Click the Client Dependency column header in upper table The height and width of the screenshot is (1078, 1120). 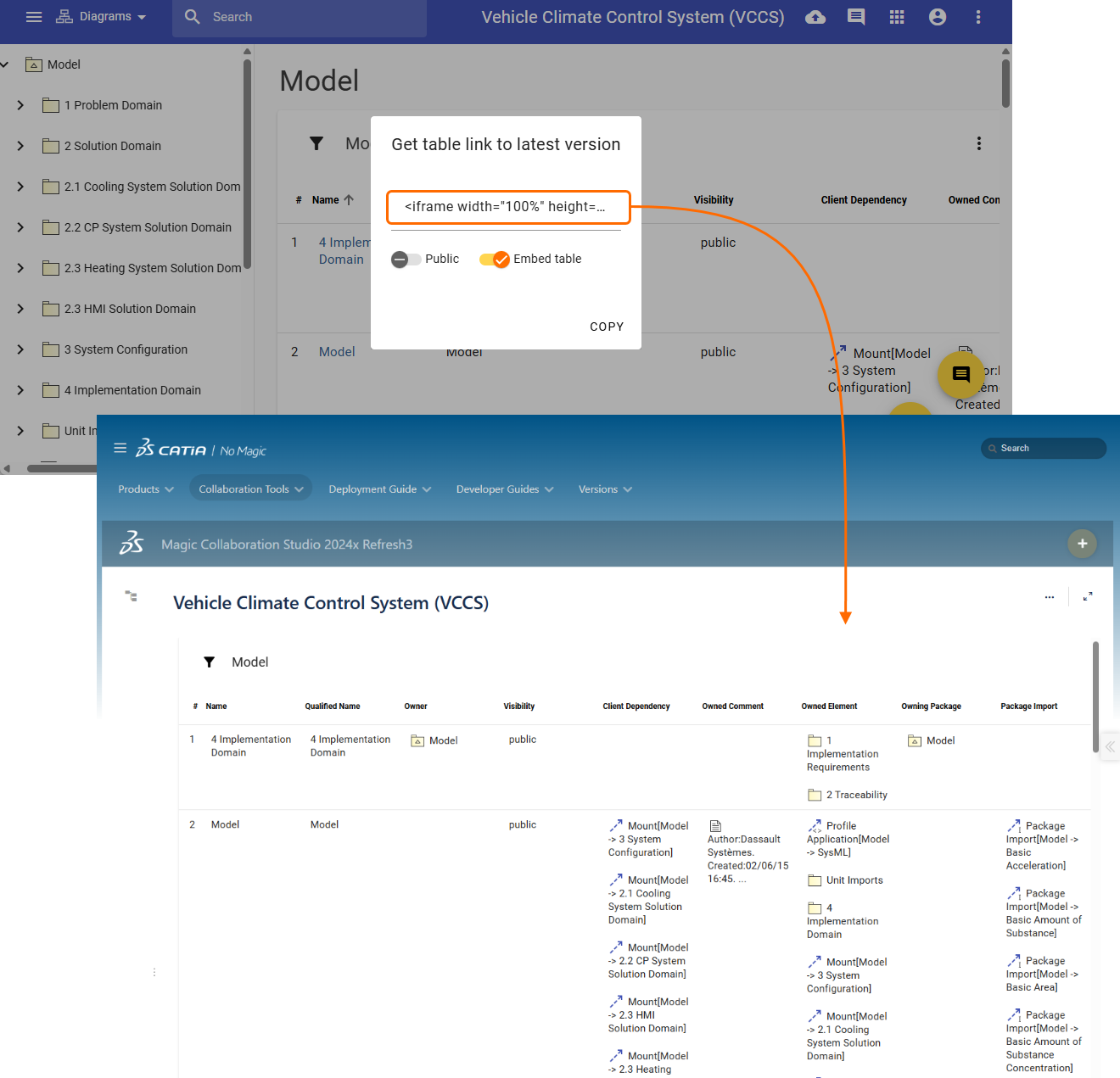coord(864,200)
